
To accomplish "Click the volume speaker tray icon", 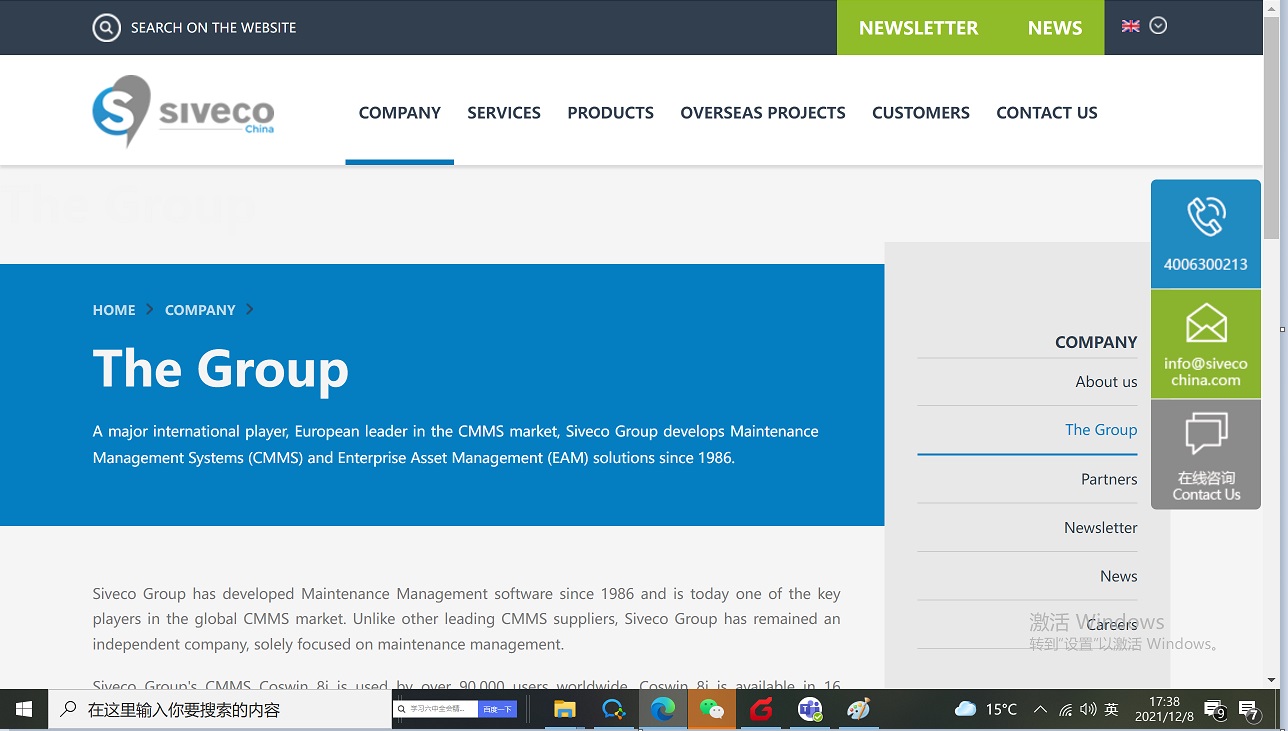I will tap(1088, 710).
